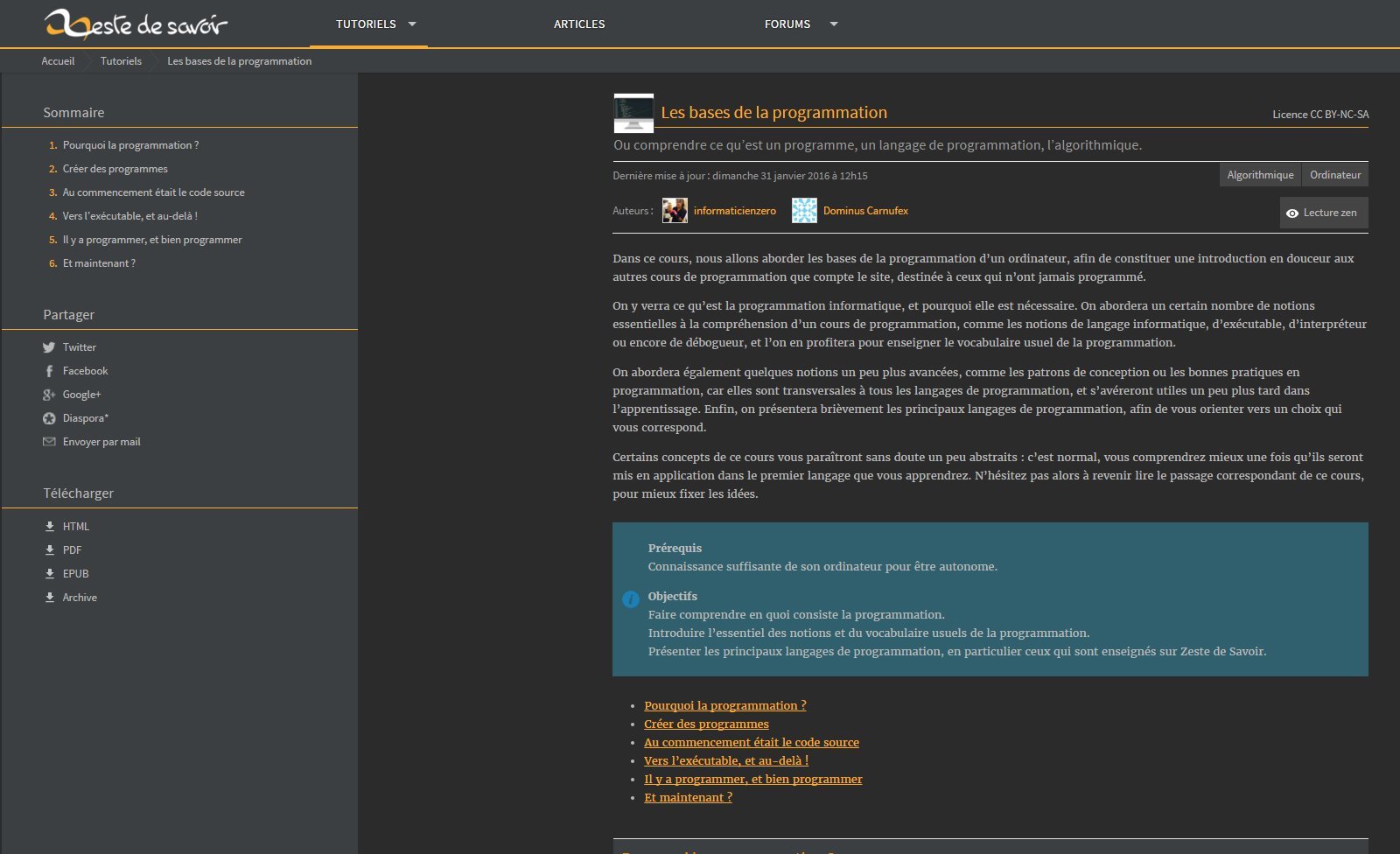Image resolution: width=1400 pixels, height=854 pixels.
Task: Share via Google+ text link
Action: [81, 395]
